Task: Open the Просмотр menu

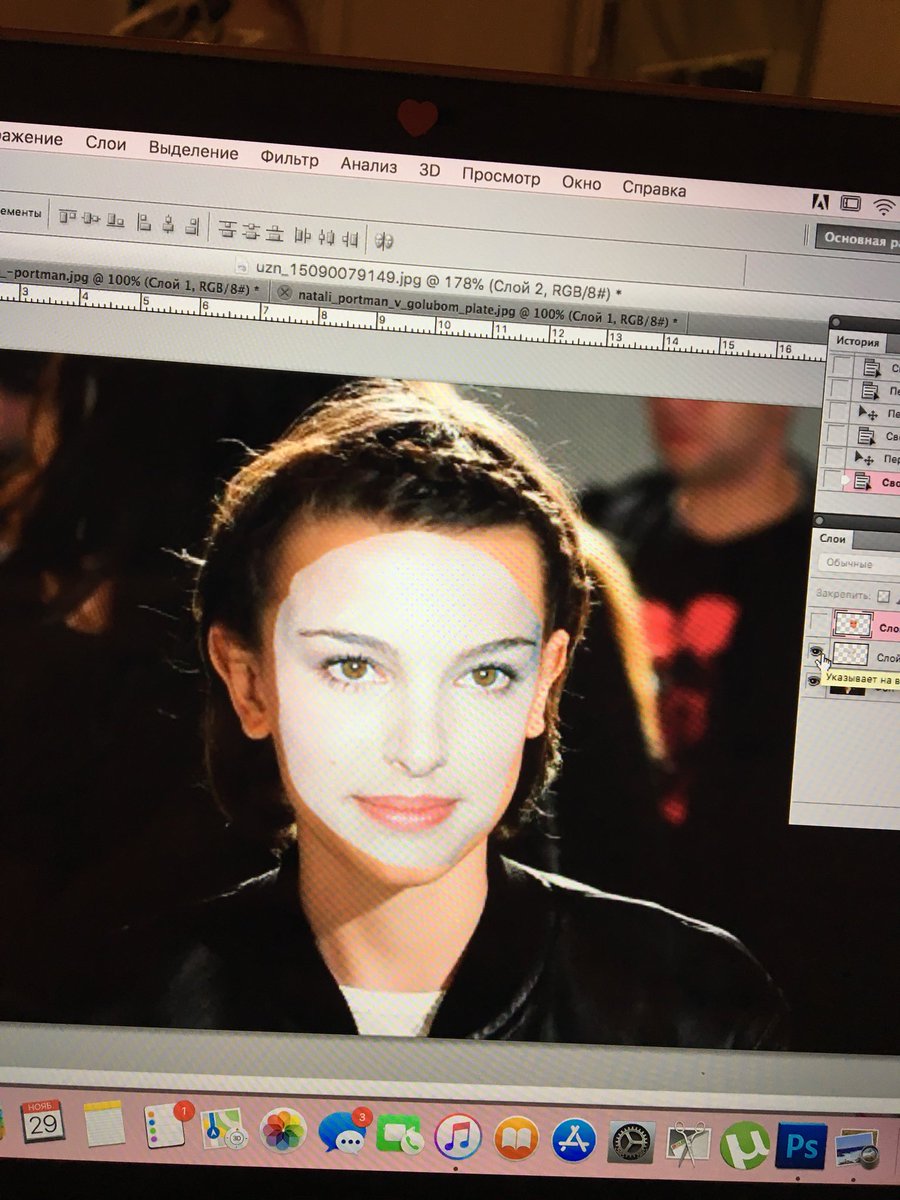Action: (500, 177)
